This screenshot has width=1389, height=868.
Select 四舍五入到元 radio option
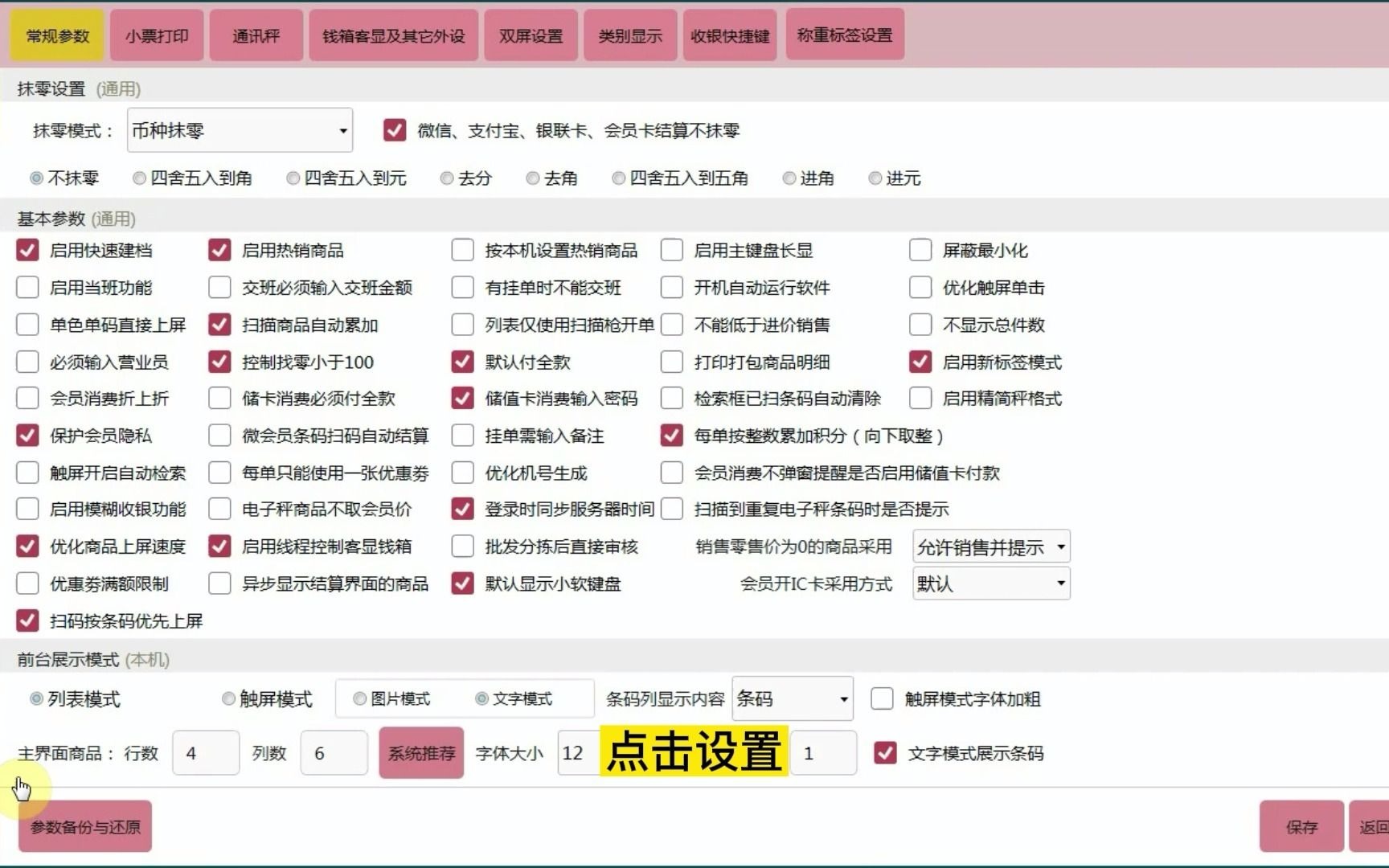click(x=293, y=178)
